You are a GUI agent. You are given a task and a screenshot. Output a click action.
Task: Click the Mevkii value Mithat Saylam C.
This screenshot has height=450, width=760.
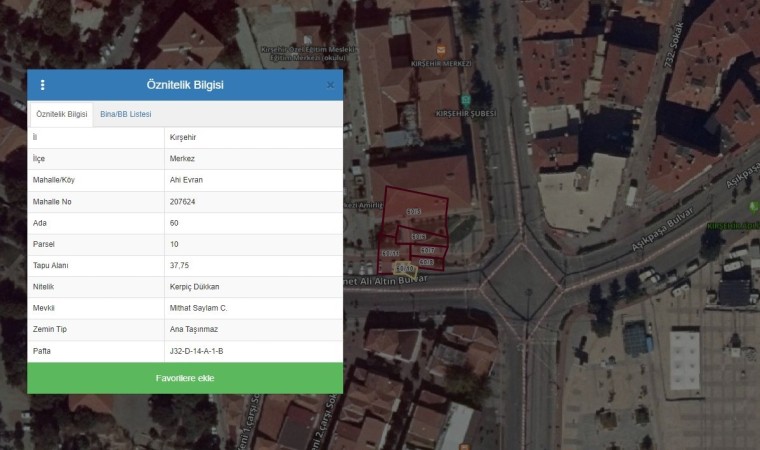(199, 308)
